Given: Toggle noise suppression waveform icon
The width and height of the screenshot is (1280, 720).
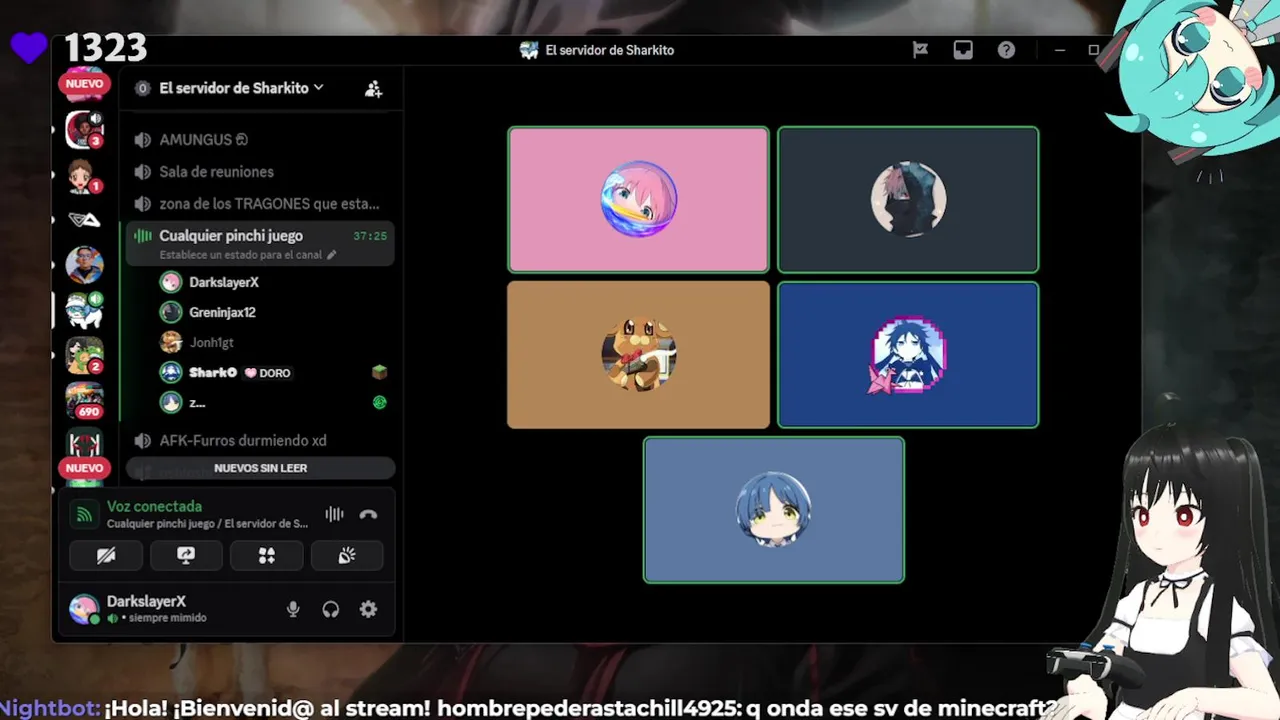Looking at the screenshot, I should [334, 514].
